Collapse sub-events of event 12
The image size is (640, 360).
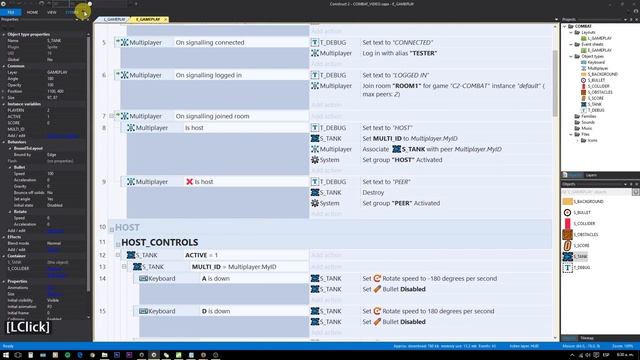coord(118,255)
